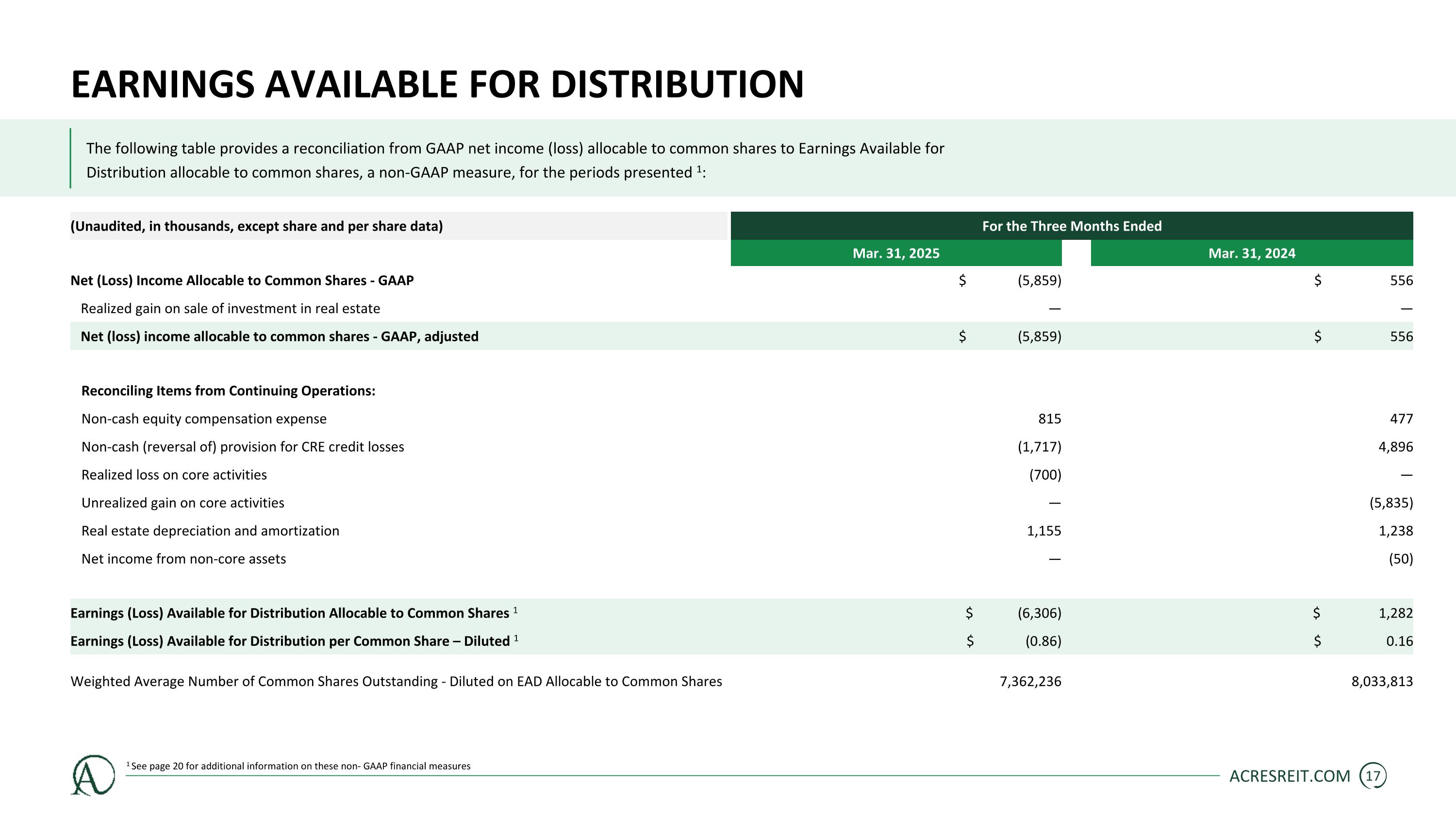The height and width of the screenshot is (819, 1456).
Task: Click the 2025 diluted per share value (0.86)
Action: click(x=1043, y=641)
